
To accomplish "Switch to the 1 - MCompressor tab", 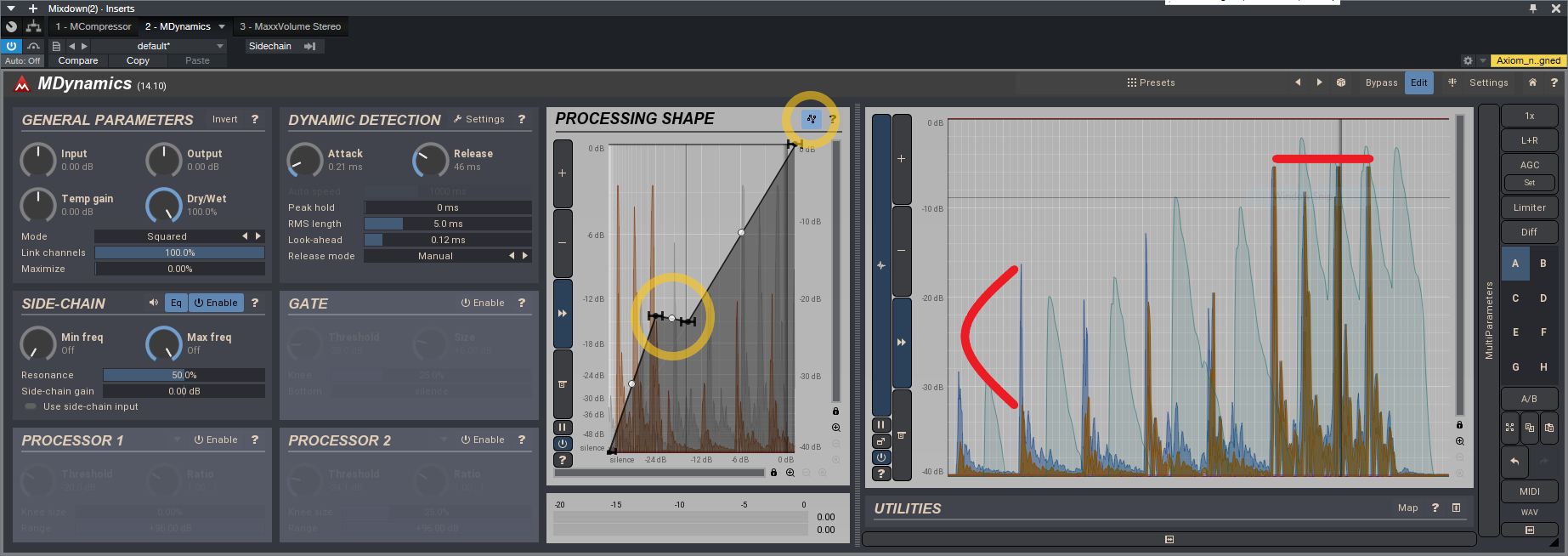I will pyautogui.click(x=93, y=26).
